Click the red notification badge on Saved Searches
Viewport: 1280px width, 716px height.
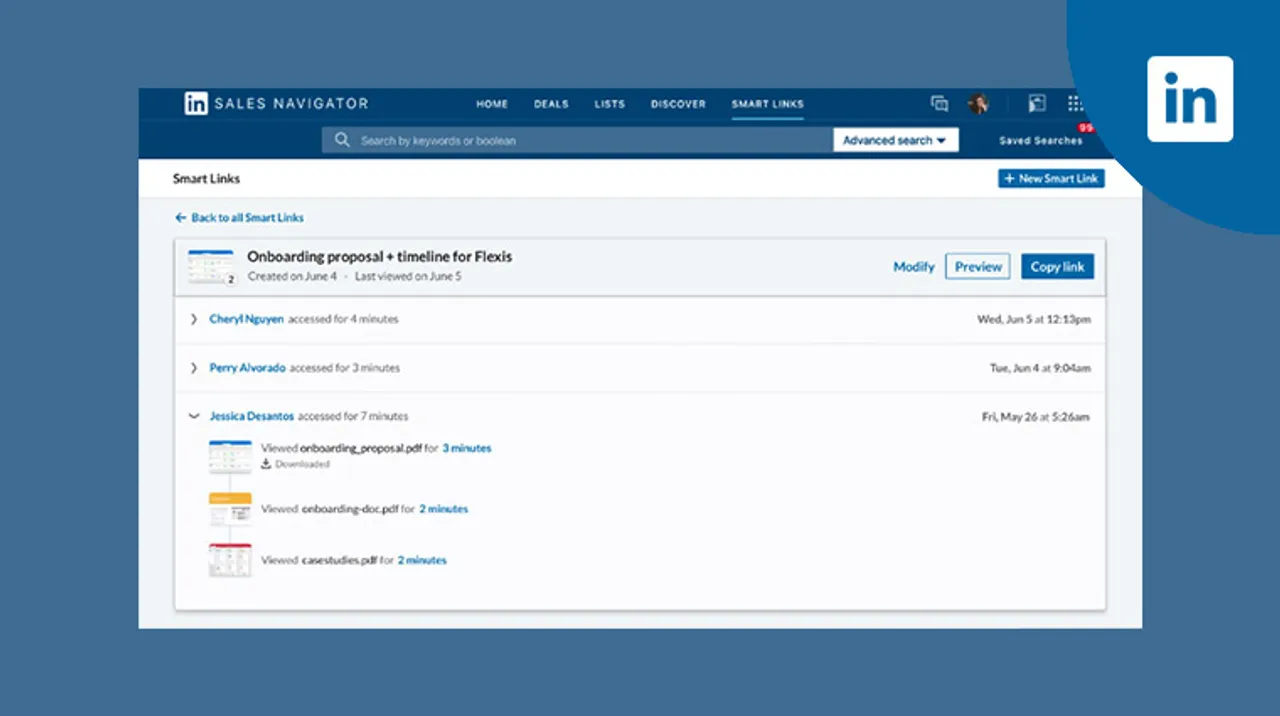(1085, 128)
